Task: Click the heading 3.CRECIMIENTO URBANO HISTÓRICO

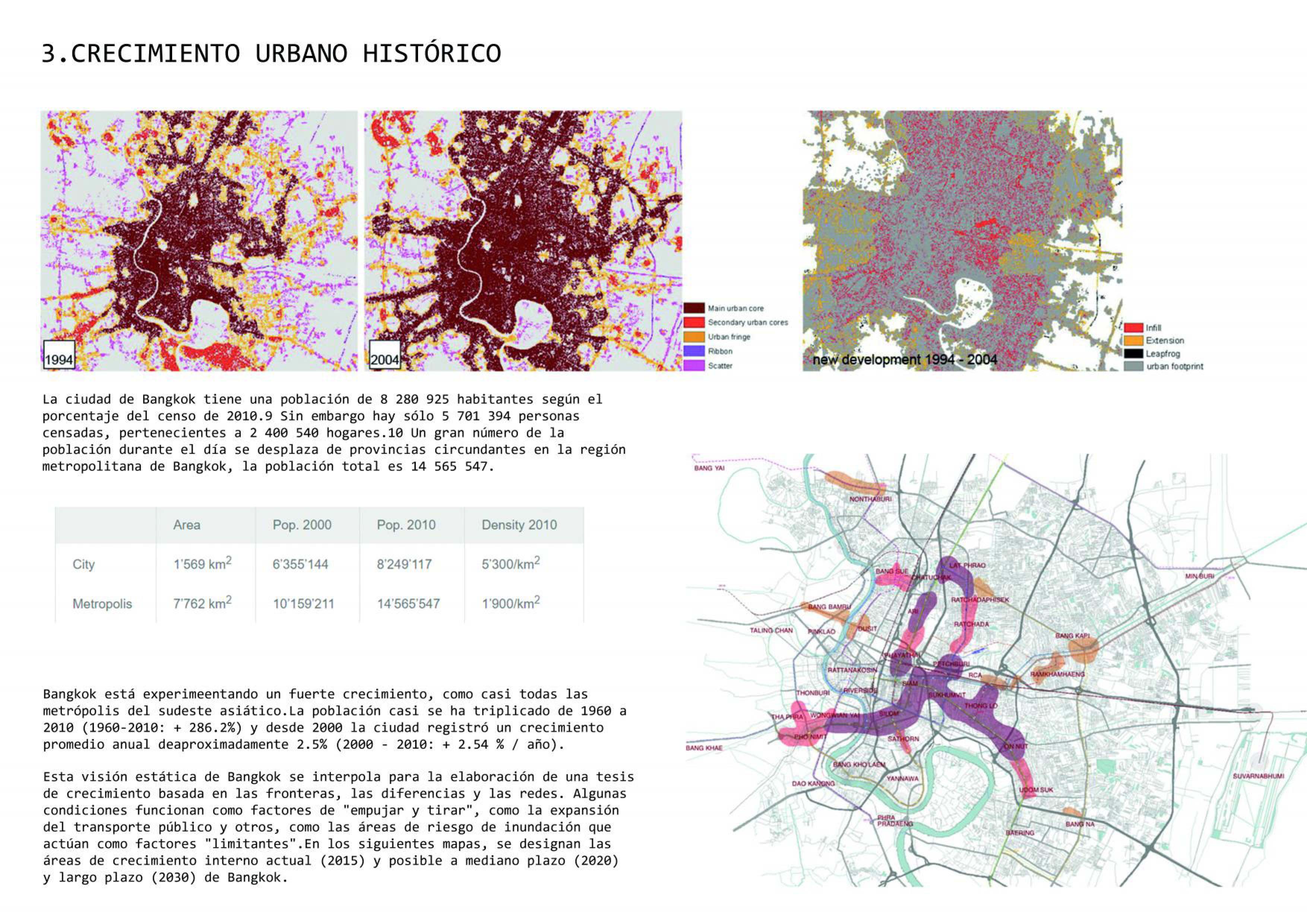Action: tap(272, 54)
